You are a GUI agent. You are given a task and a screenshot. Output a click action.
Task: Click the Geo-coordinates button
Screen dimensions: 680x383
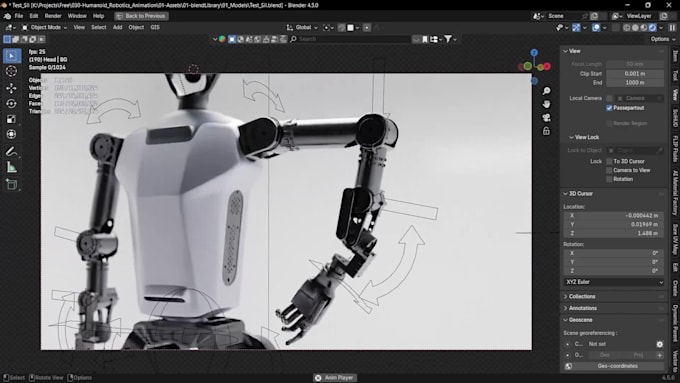point(617,366)
